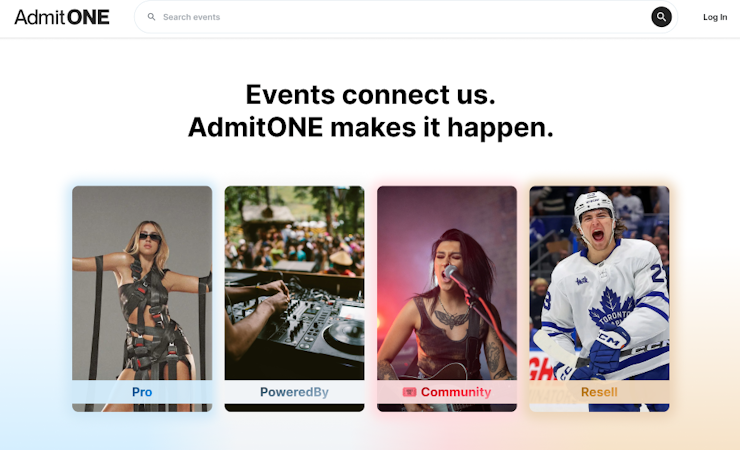740x450 pixels.
Task: Click the gray magnifier icon inside search field
Action: point(151,17)
